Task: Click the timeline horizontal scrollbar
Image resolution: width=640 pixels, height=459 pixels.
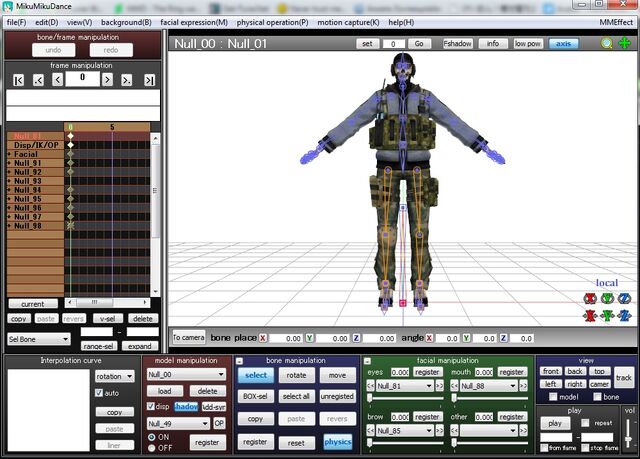Action: pyautogui.click(x=107, y=302)
